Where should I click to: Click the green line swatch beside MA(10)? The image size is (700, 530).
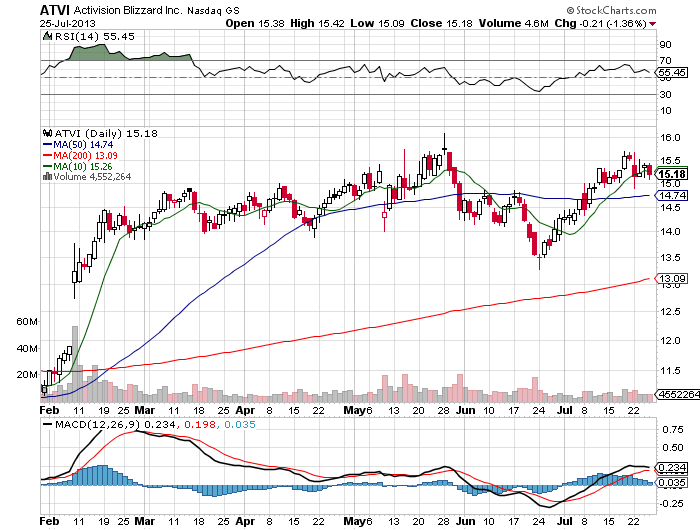[47, 167]
